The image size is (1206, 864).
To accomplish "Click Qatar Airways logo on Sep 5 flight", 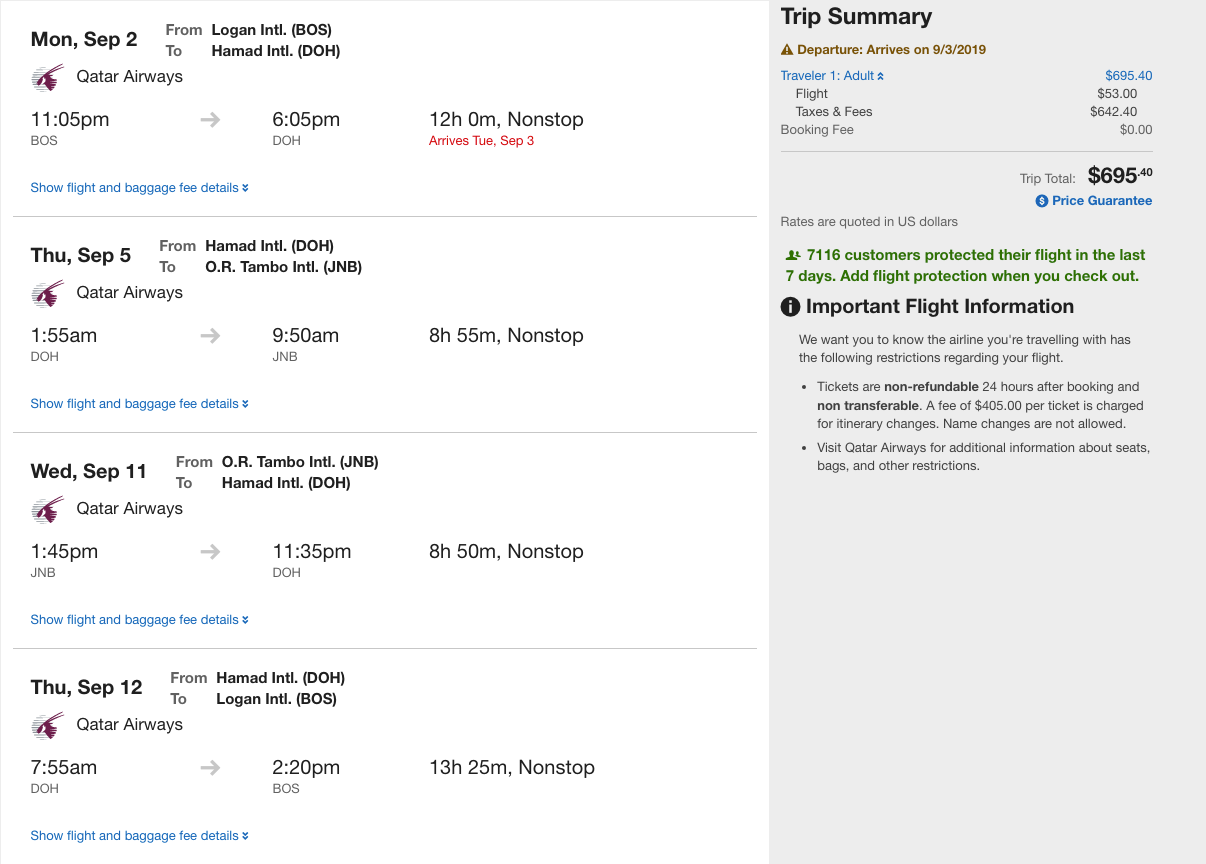I will [47, 294].
